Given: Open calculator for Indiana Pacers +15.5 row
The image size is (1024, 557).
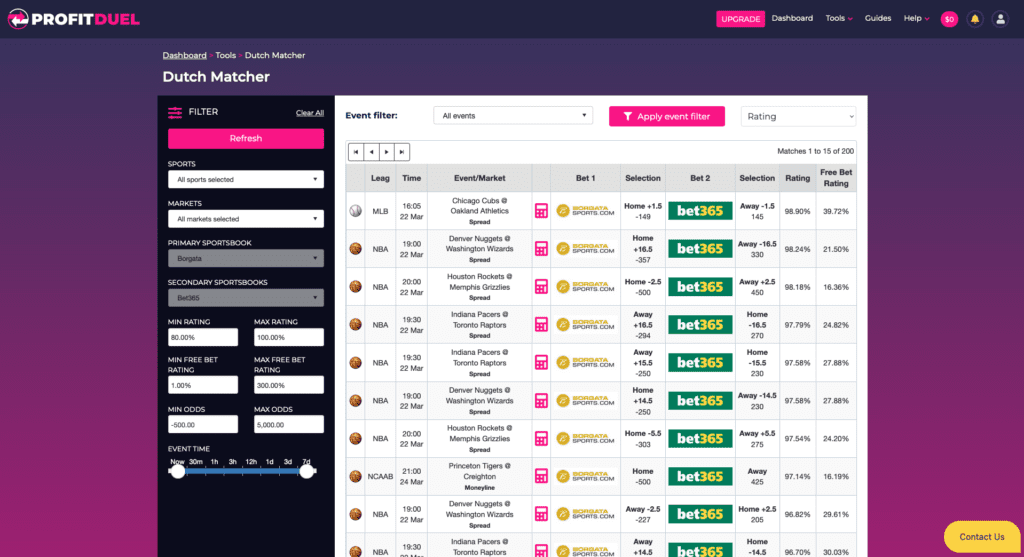Looking at the screenshot, I should point(541,362).
